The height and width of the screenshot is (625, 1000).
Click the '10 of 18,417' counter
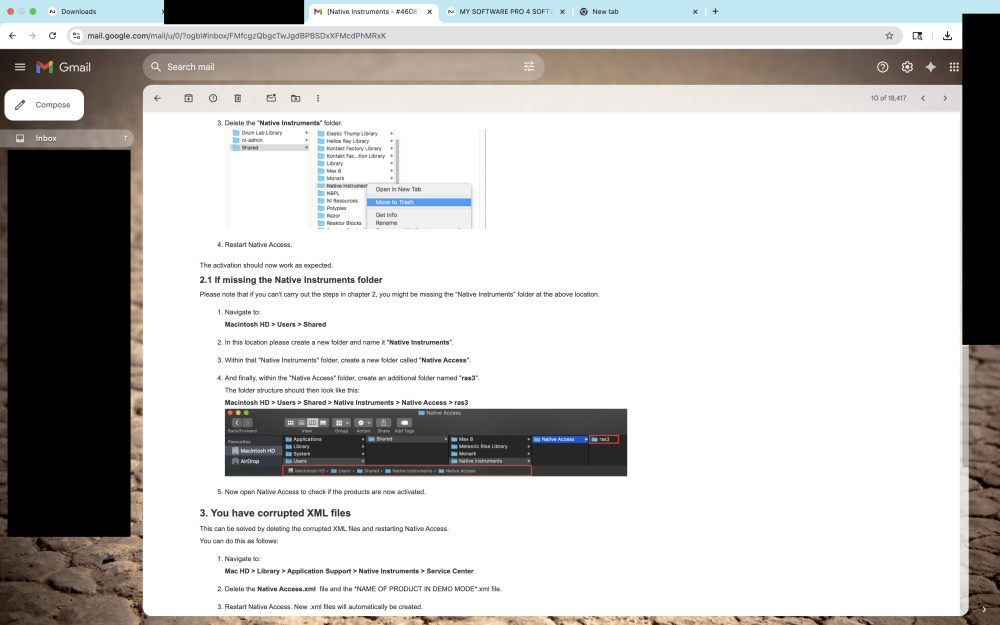click(888, 98)
